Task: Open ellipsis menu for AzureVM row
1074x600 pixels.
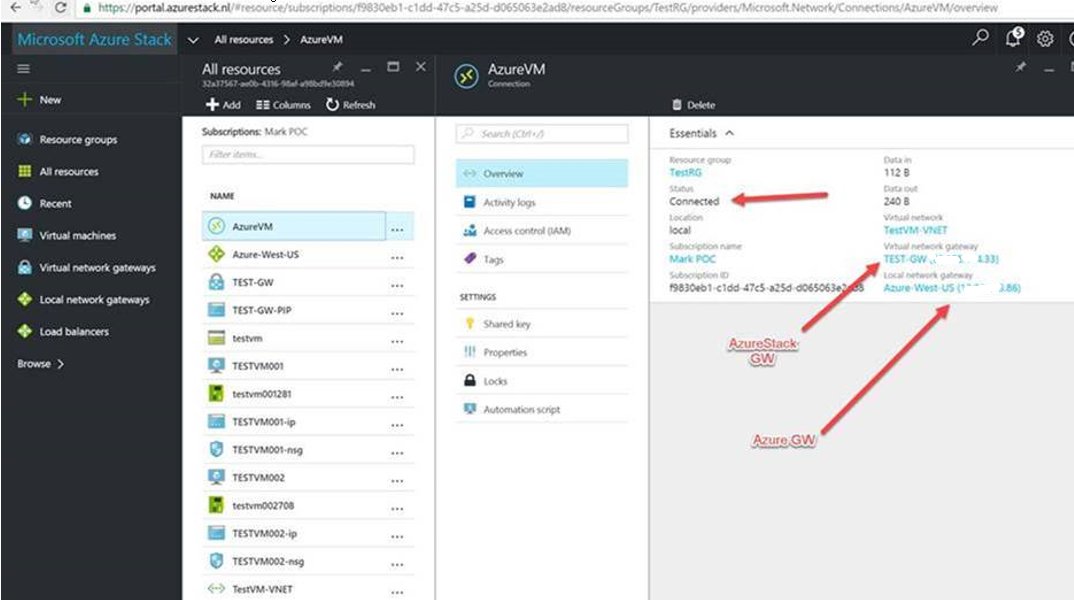Action: click(397, 230)
